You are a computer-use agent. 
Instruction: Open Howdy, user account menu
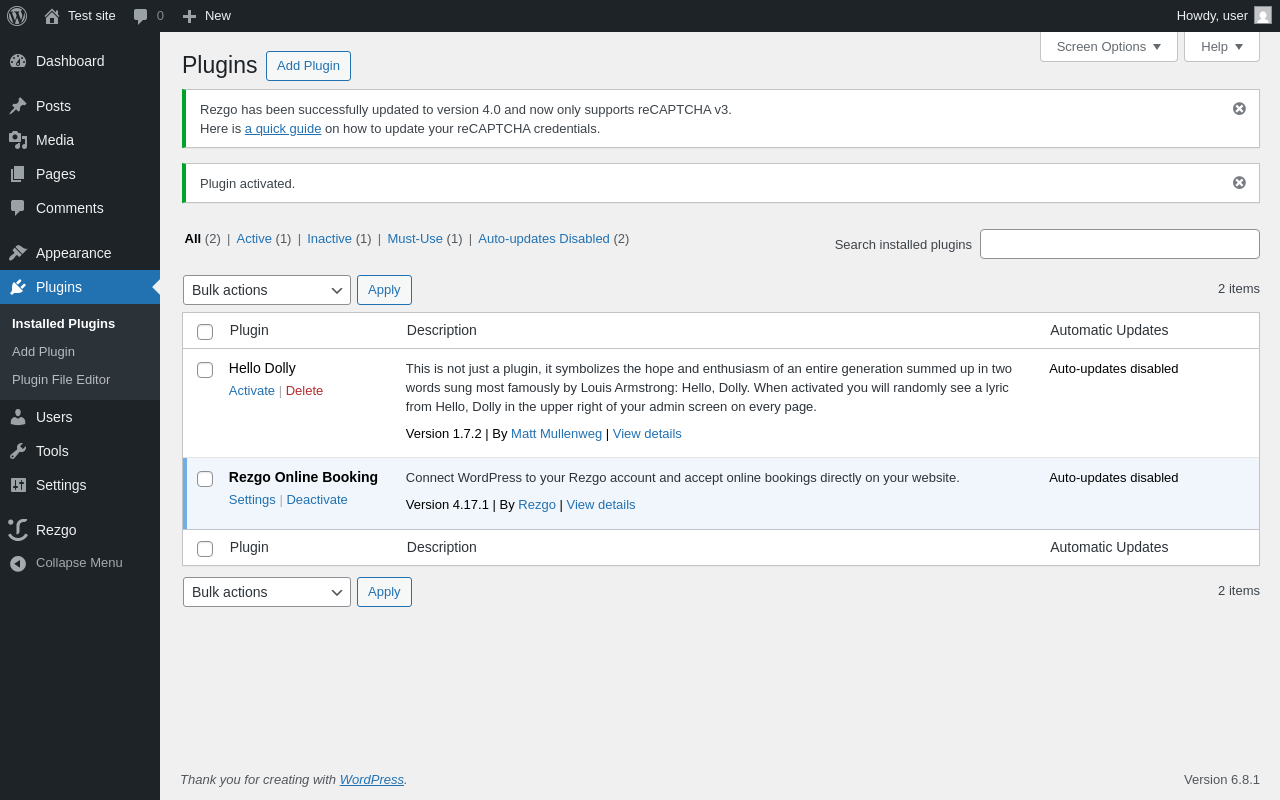[x=1224, y=15]
